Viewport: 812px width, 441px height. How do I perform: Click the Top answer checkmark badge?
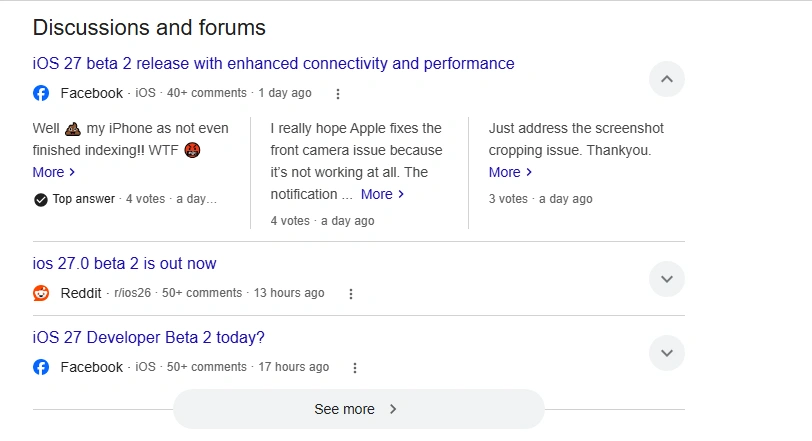pos(40,199)
